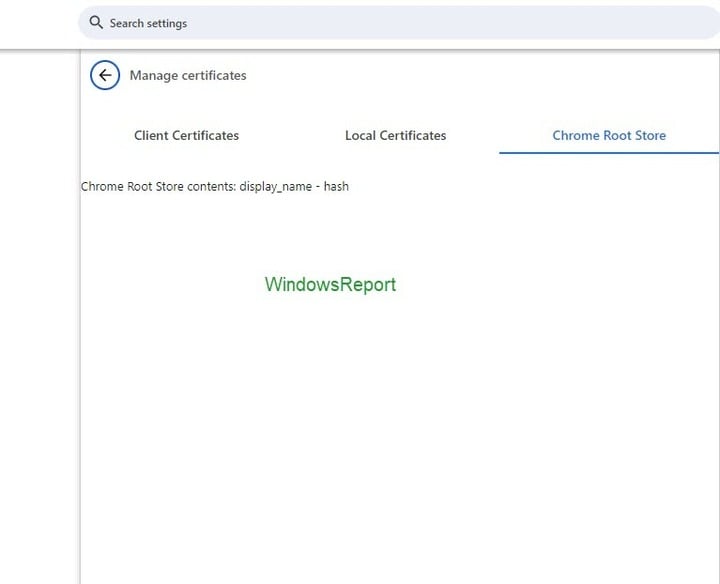Select the Chrome Root Store tab
This screenshot has height=584, width=720.
click(609, 135)
